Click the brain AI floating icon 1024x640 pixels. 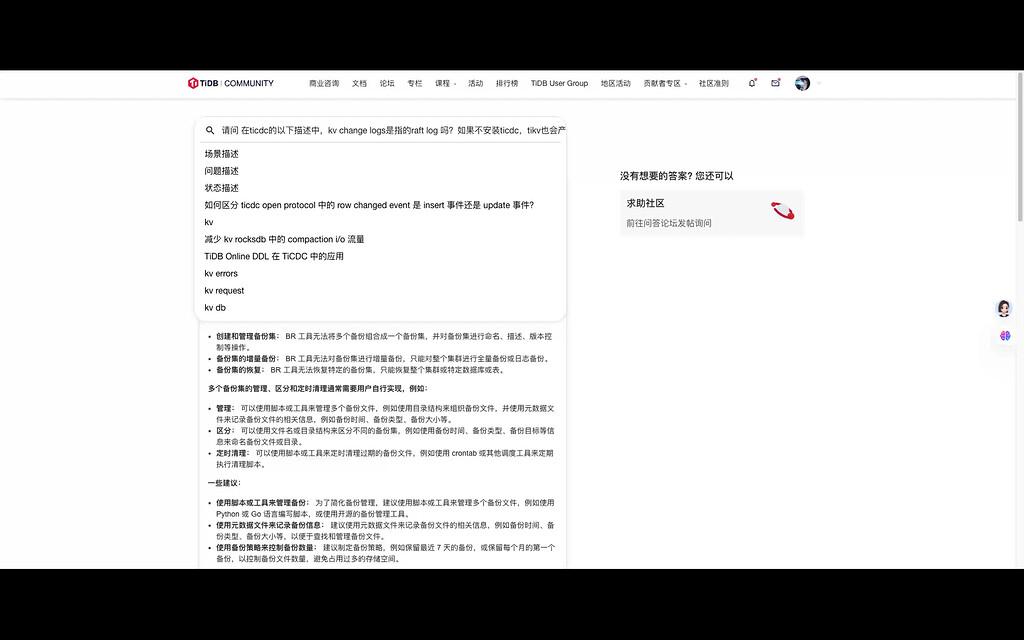pos(1004,336)
